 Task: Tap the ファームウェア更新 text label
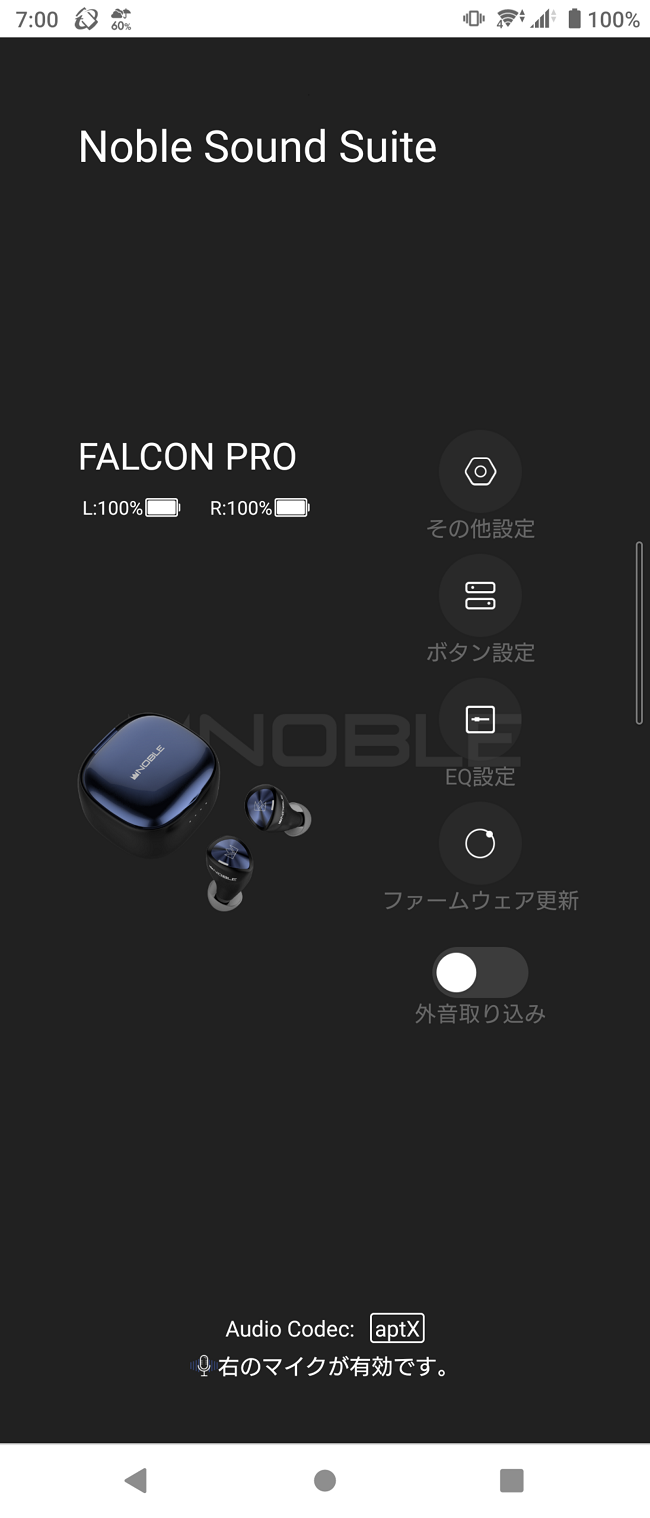click(481, 900)
